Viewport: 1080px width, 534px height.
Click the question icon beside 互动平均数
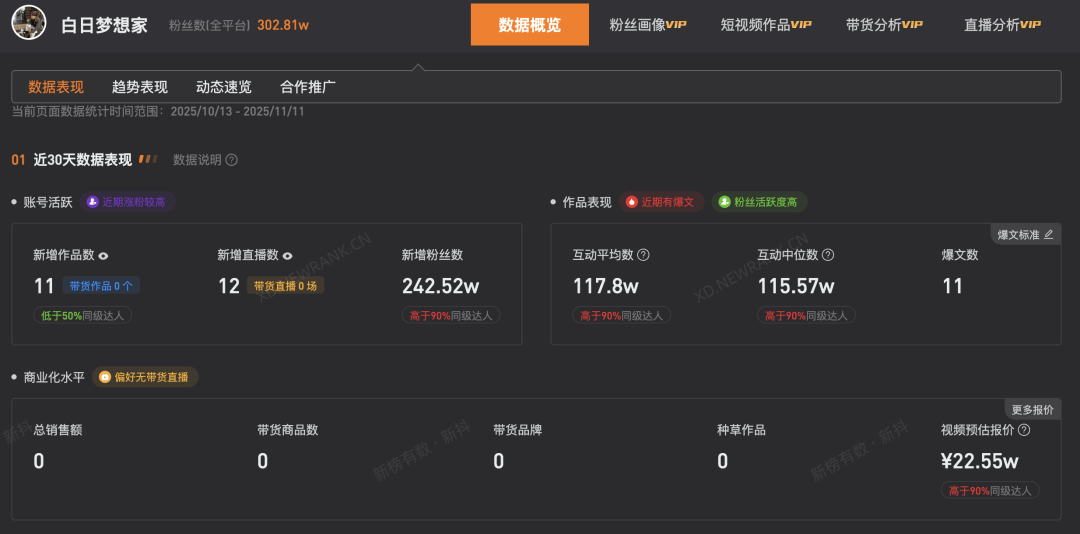point(643,255)
